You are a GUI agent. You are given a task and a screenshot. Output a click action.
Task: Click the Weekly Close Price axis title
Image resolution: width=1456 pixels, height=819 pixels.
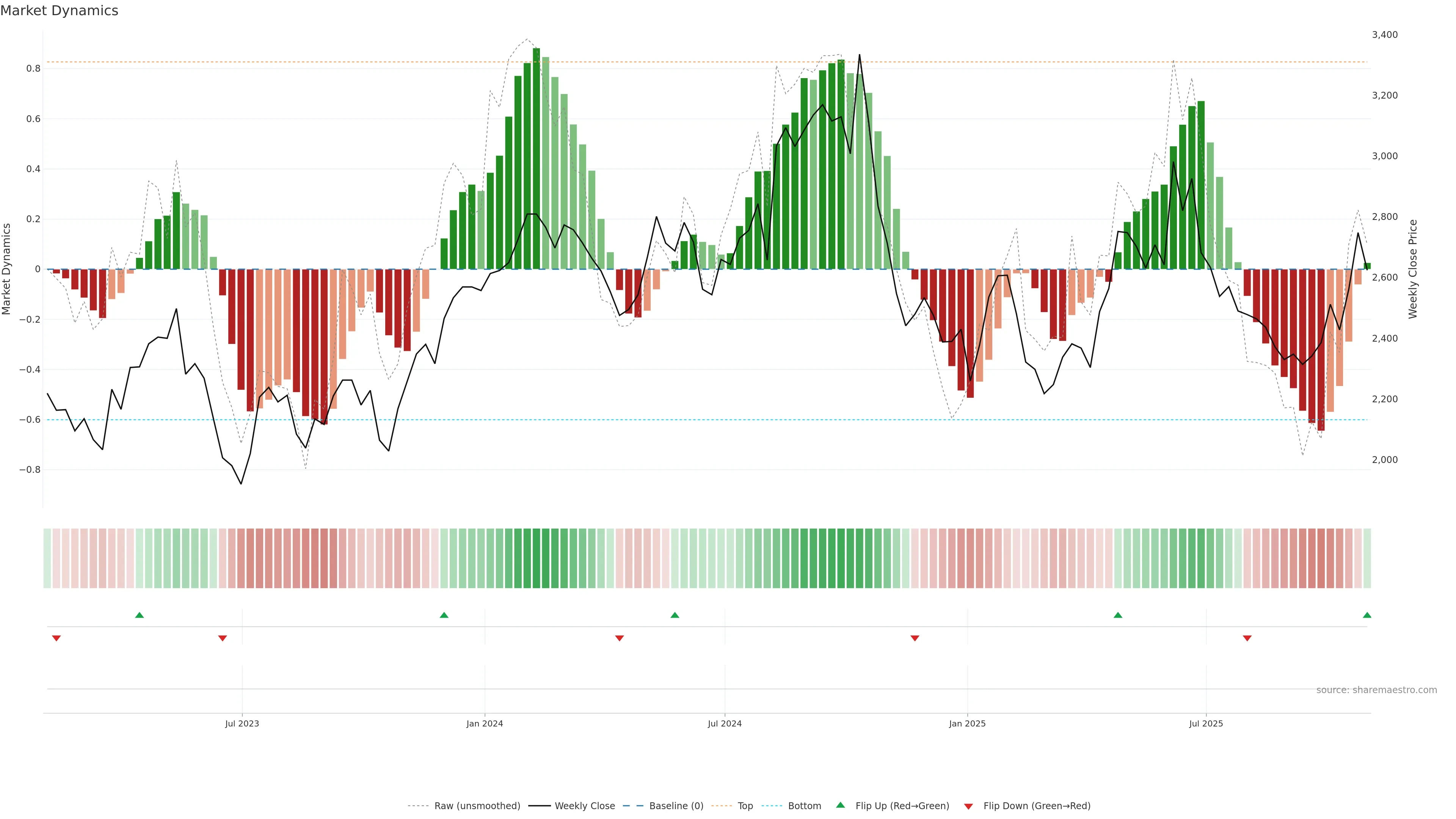pos(1412,269)
